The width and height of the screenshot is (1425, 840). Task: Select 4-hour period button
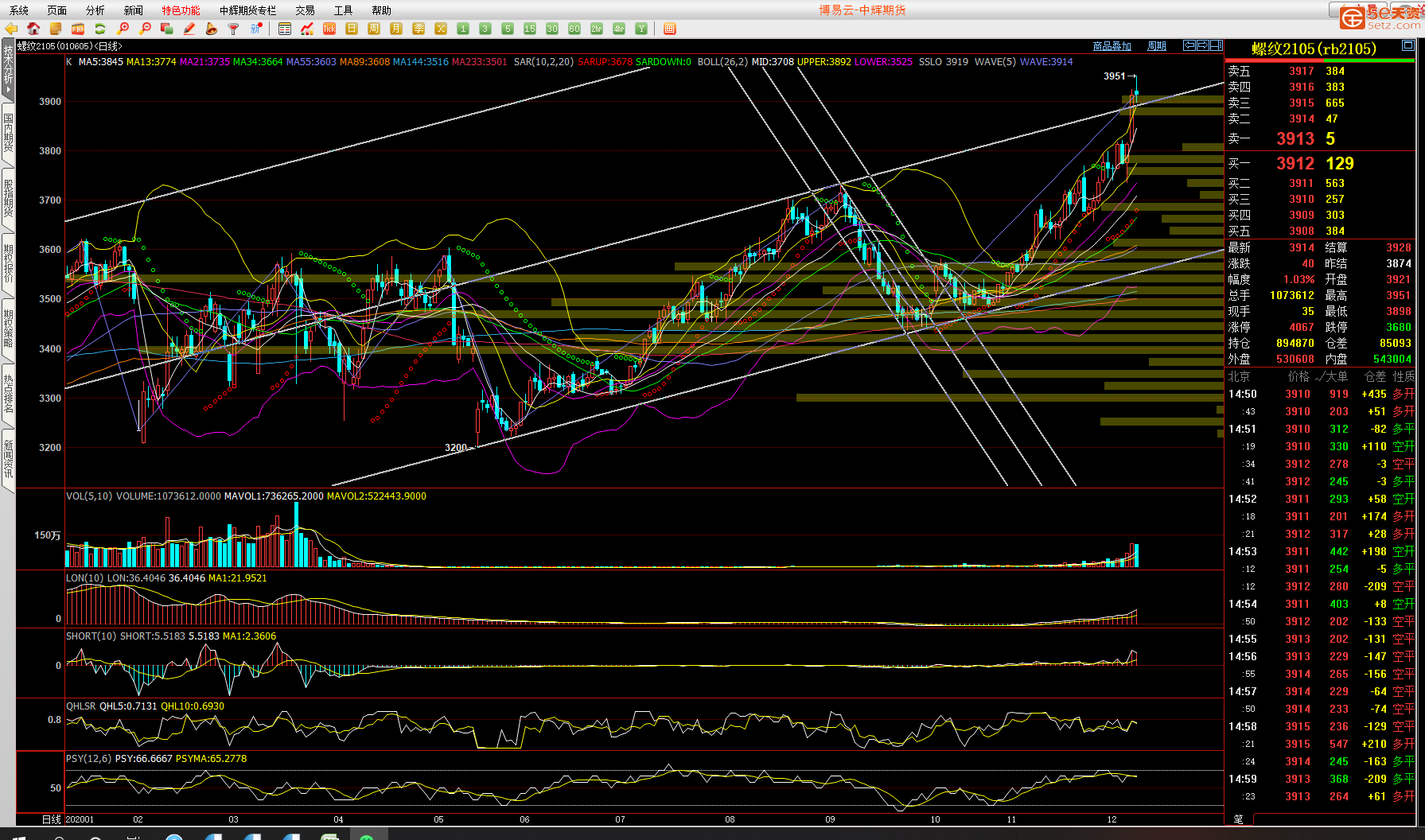click(x=619, y=29)
